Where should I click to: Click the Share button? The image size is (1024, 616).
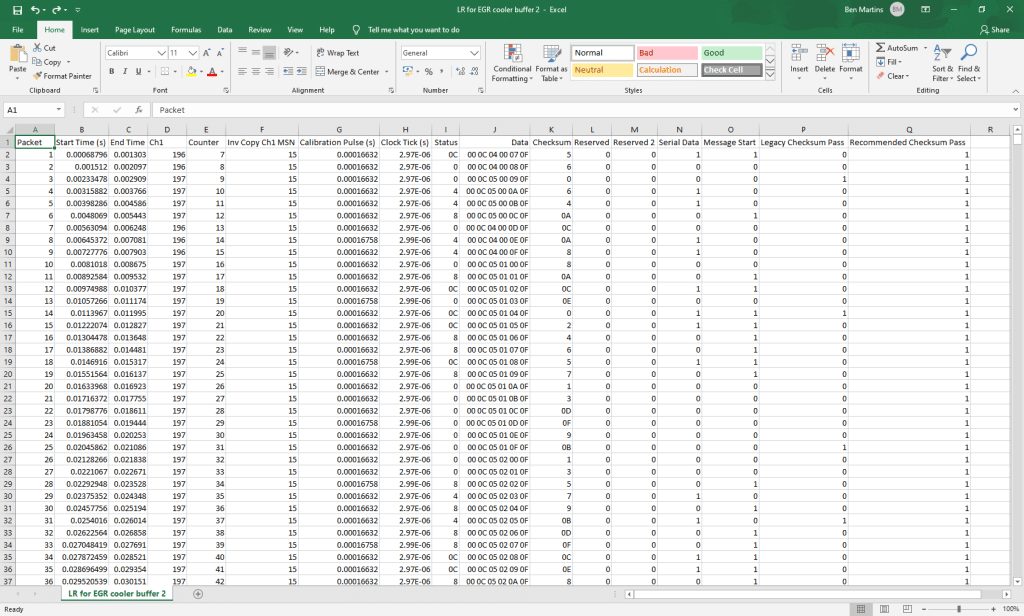click(x=994, y=29)
